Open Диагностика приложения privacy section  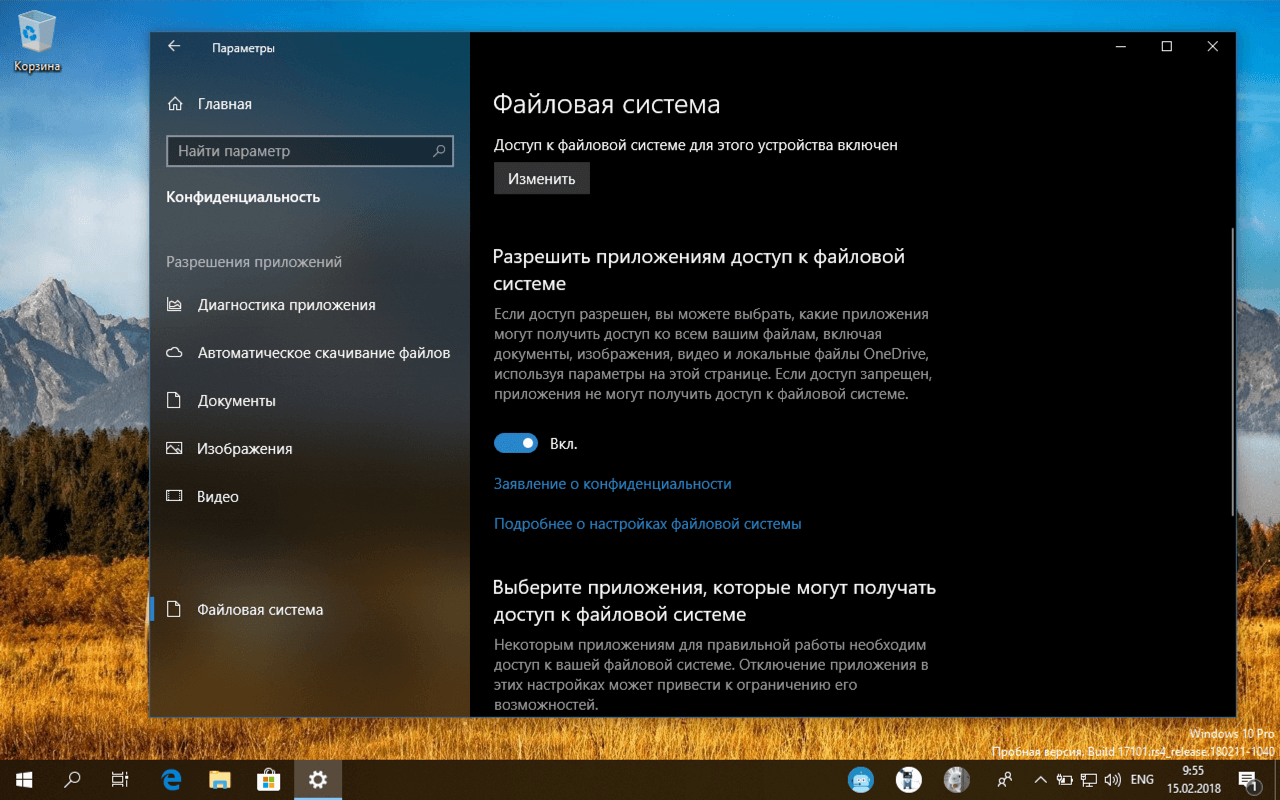pos(310,305)
